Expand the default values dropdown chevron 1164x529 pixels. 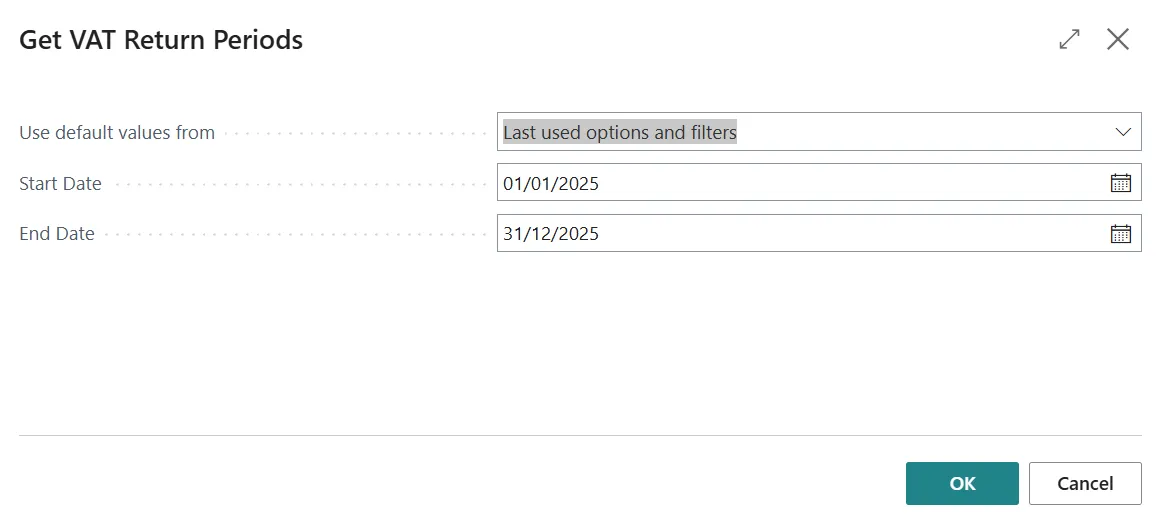pyautogui.click(x=1123, y=132)
